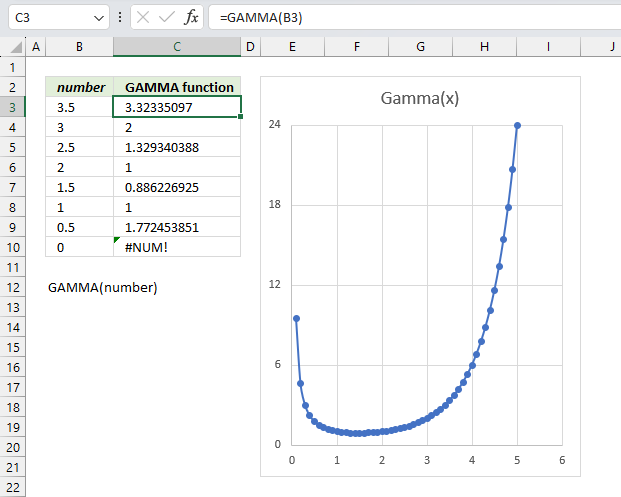Viewport: 621px width, 497px height.
Task: Click the 'number' header cell
Action: pos(80,87)
